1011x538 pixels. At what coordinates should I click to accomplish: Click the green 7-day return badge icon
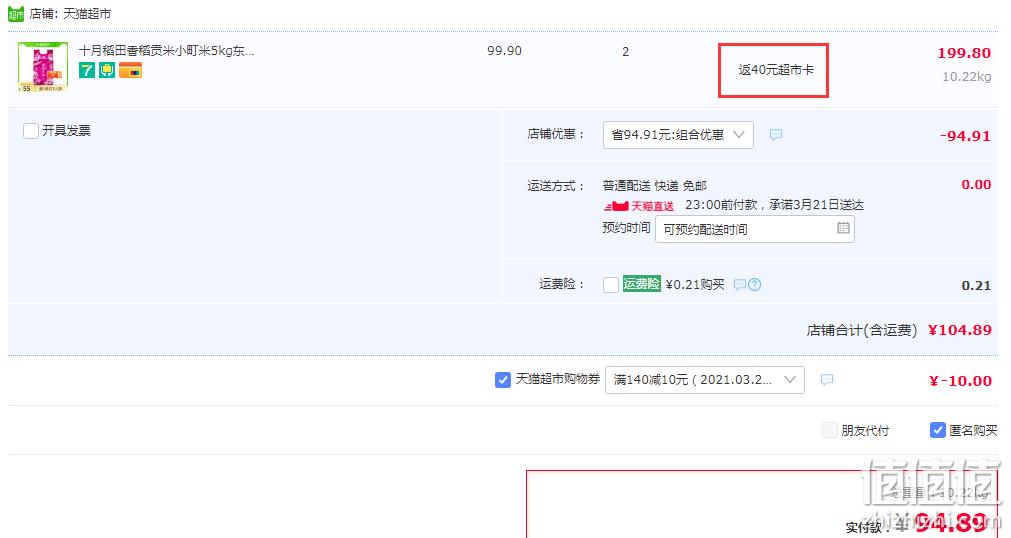point(86,70)
